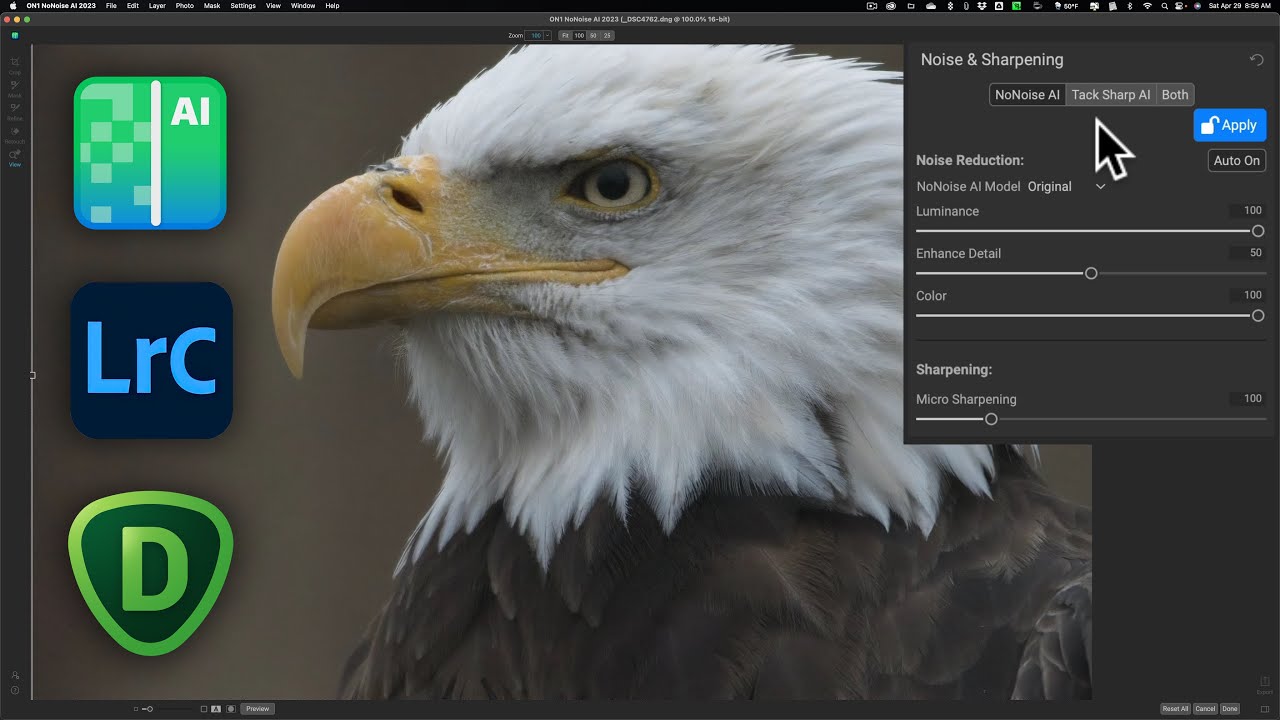This screenshot has width=1280, height=720.
Task: Click the help icon at bottom left
Action: click(x=15, y=690)
